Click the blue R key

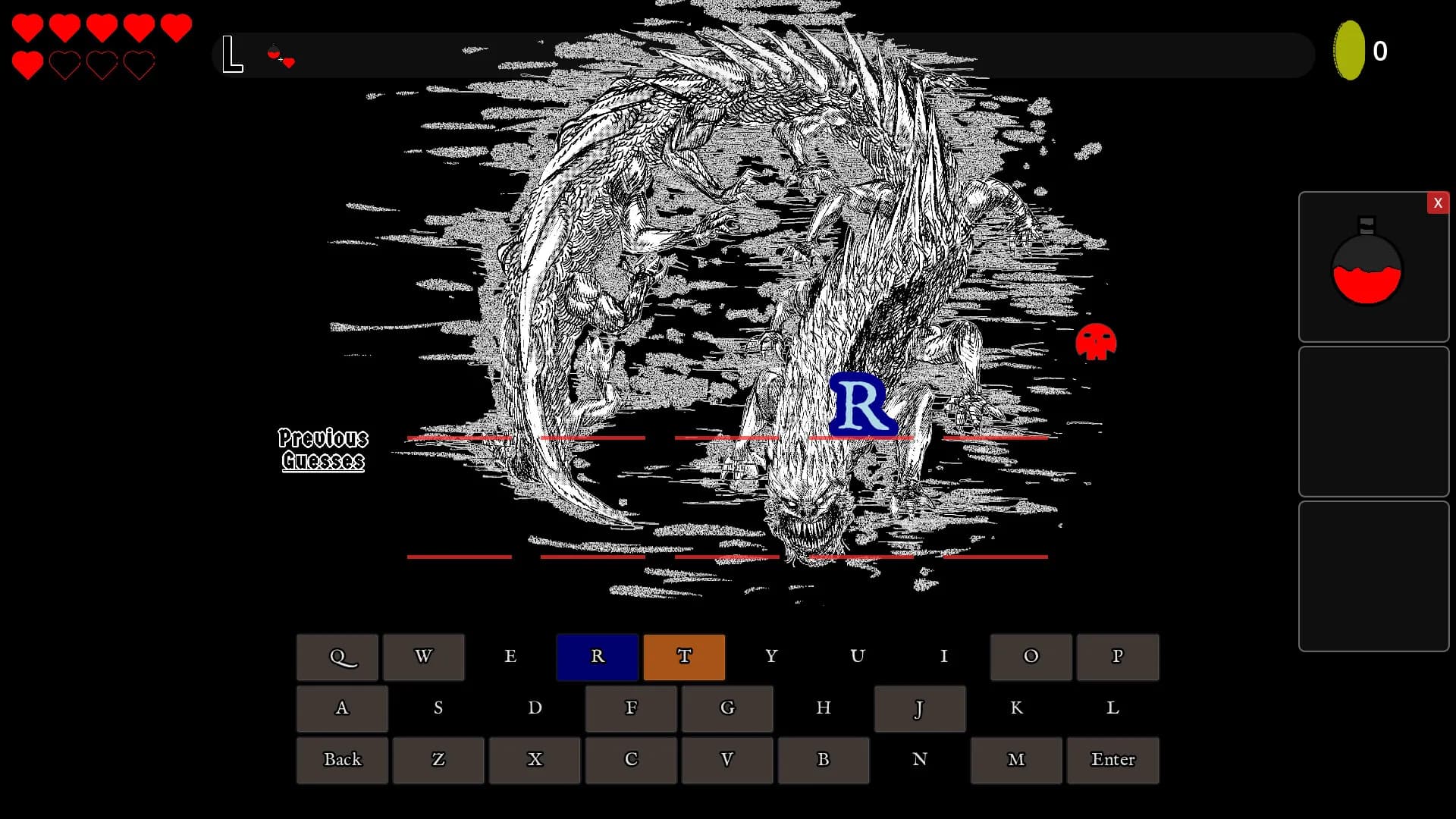pos(598,657)
